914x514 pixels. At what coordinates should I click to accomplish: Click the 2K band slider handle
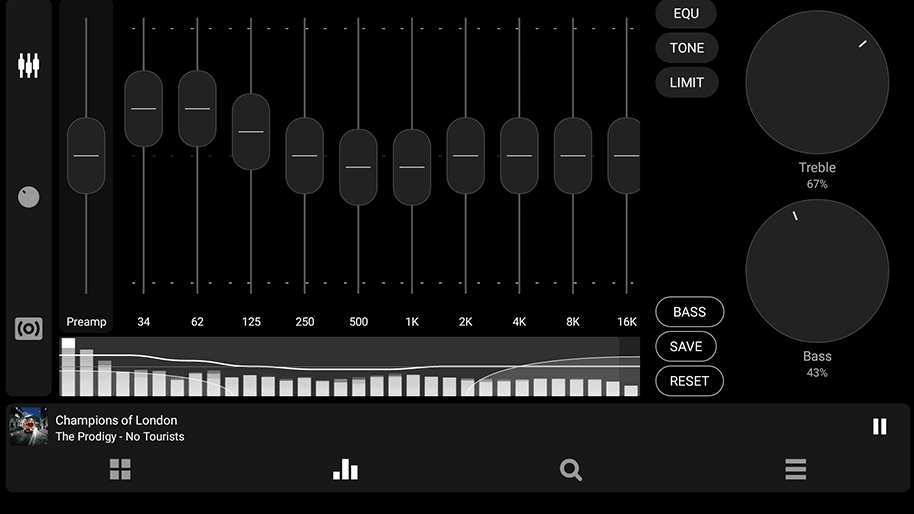[465, 156]
